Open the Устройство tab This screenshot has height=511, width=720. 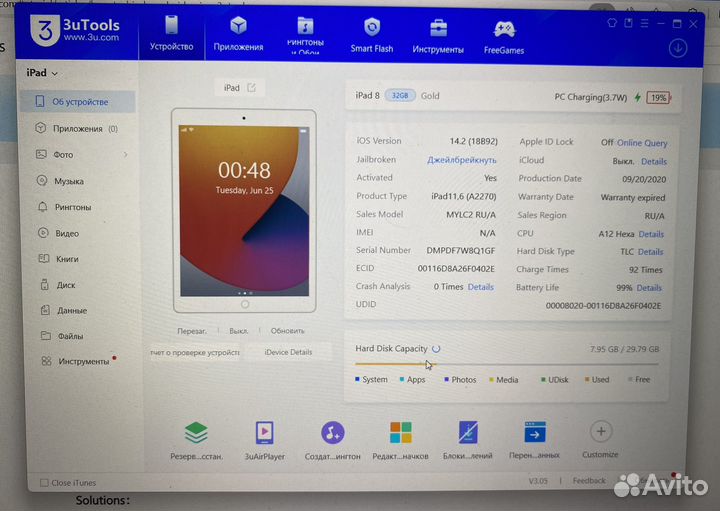[x=171, y=33]
